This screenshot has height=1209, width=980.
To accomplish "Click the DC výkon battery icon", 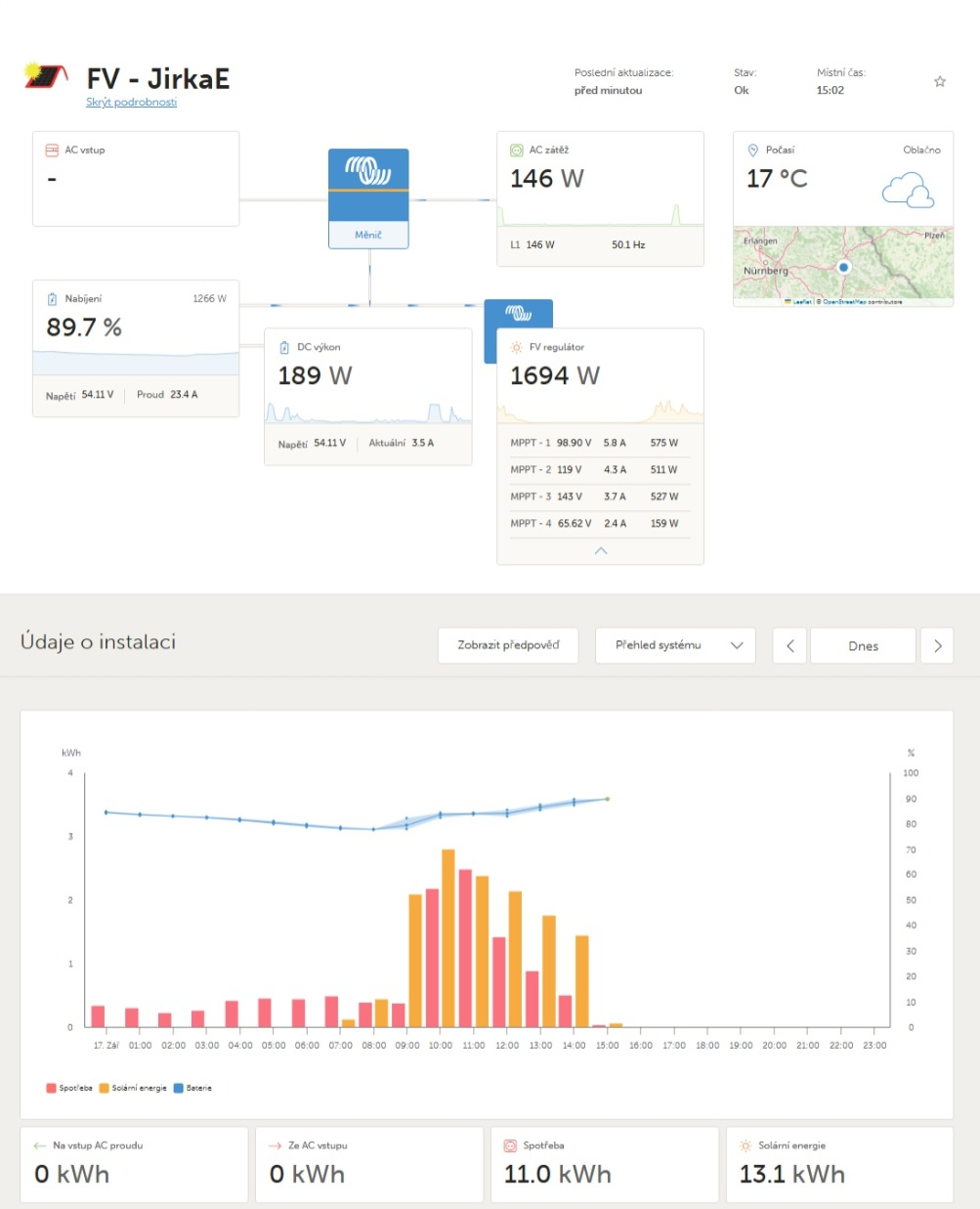I will coord(284,347).
